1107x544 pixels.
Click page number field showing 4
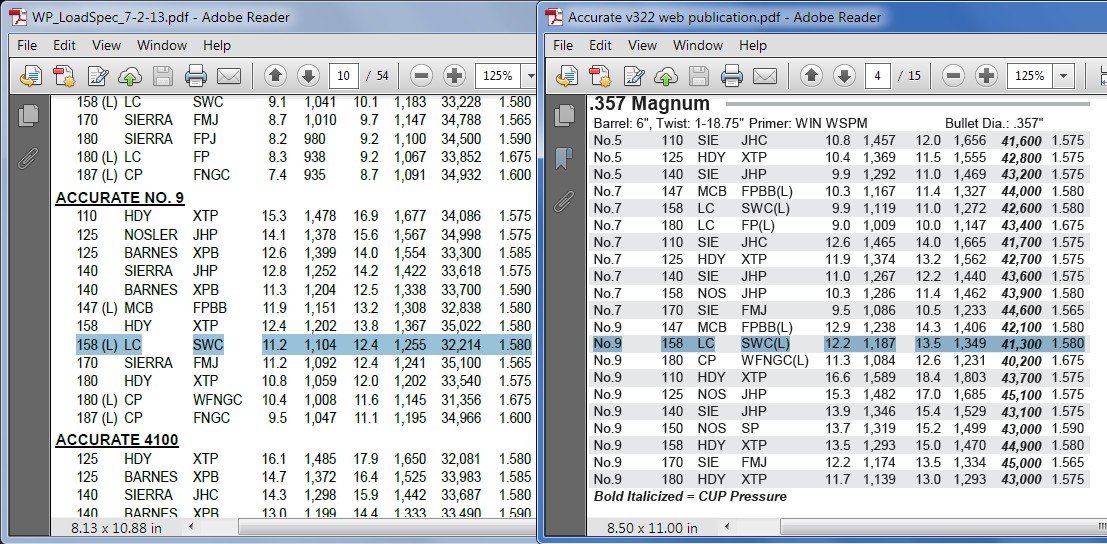(878, 76)
